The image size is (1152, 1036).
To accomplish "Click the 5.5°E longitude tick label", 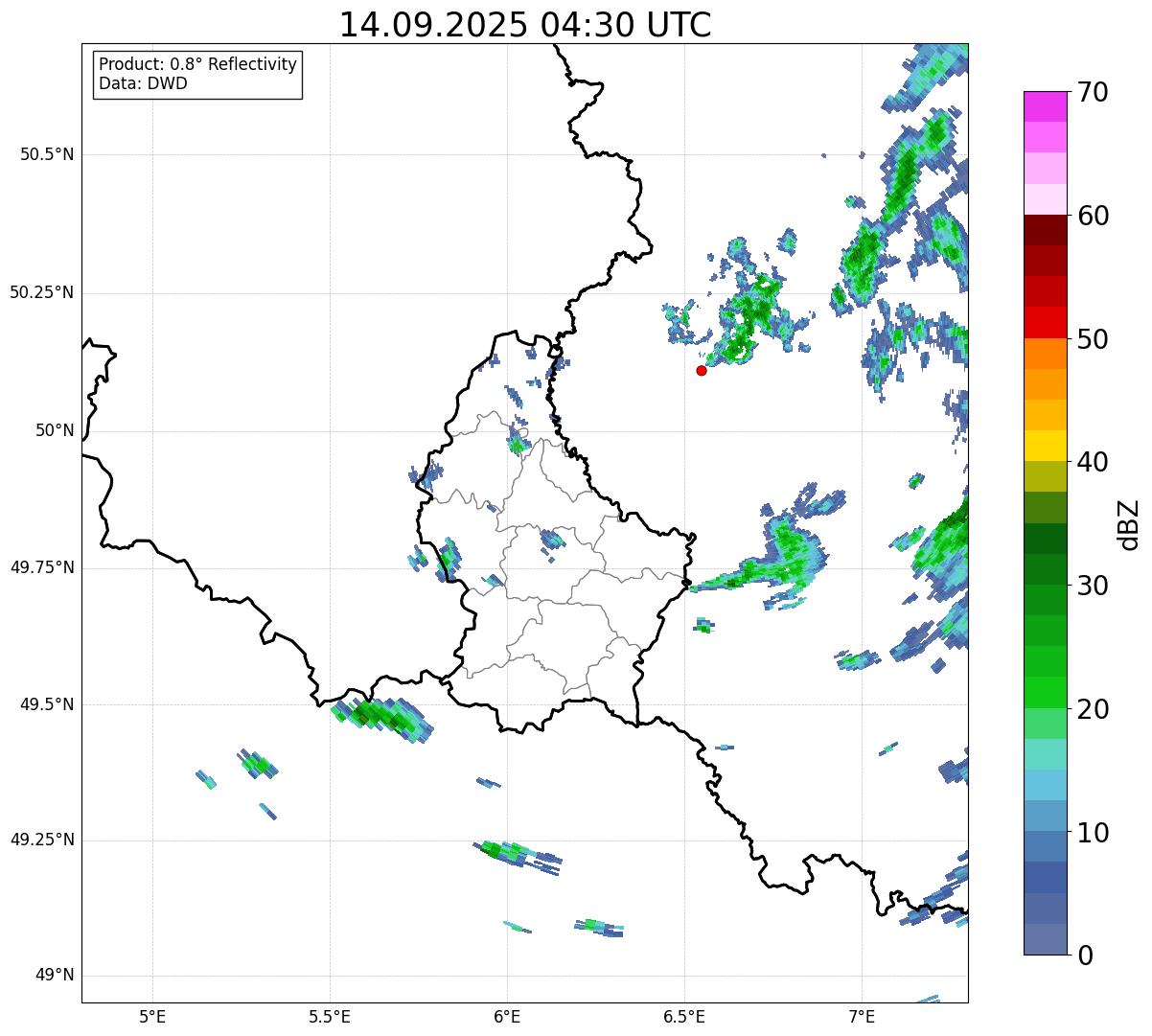I will tap(330, 1016).
